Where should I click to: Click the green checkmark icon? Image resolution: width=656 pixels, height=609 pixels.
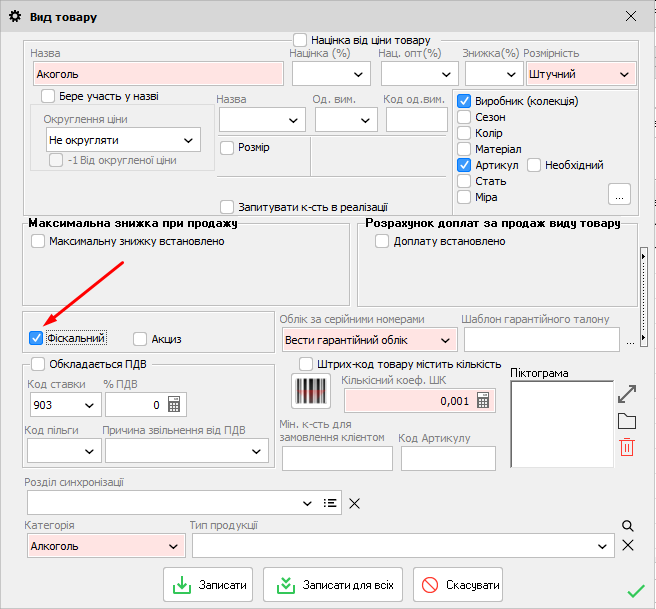click(x=634, y=590)
